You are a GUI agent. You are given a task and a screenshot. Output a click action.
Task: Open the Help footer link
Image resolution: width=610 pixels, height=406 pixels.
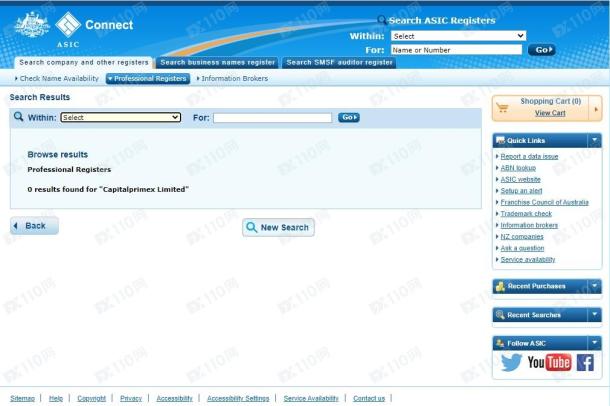(56, 398)
